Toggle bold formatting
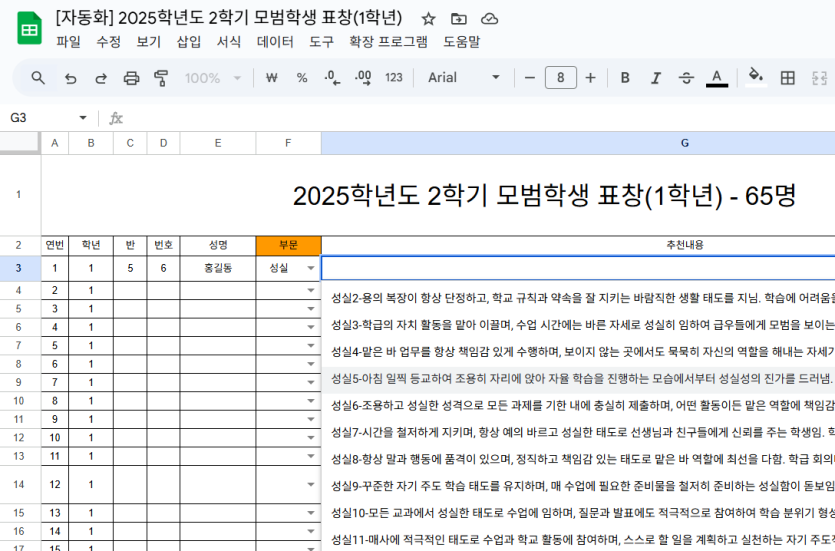This screenshot has height=551, width=835. [x=625, y=78]
